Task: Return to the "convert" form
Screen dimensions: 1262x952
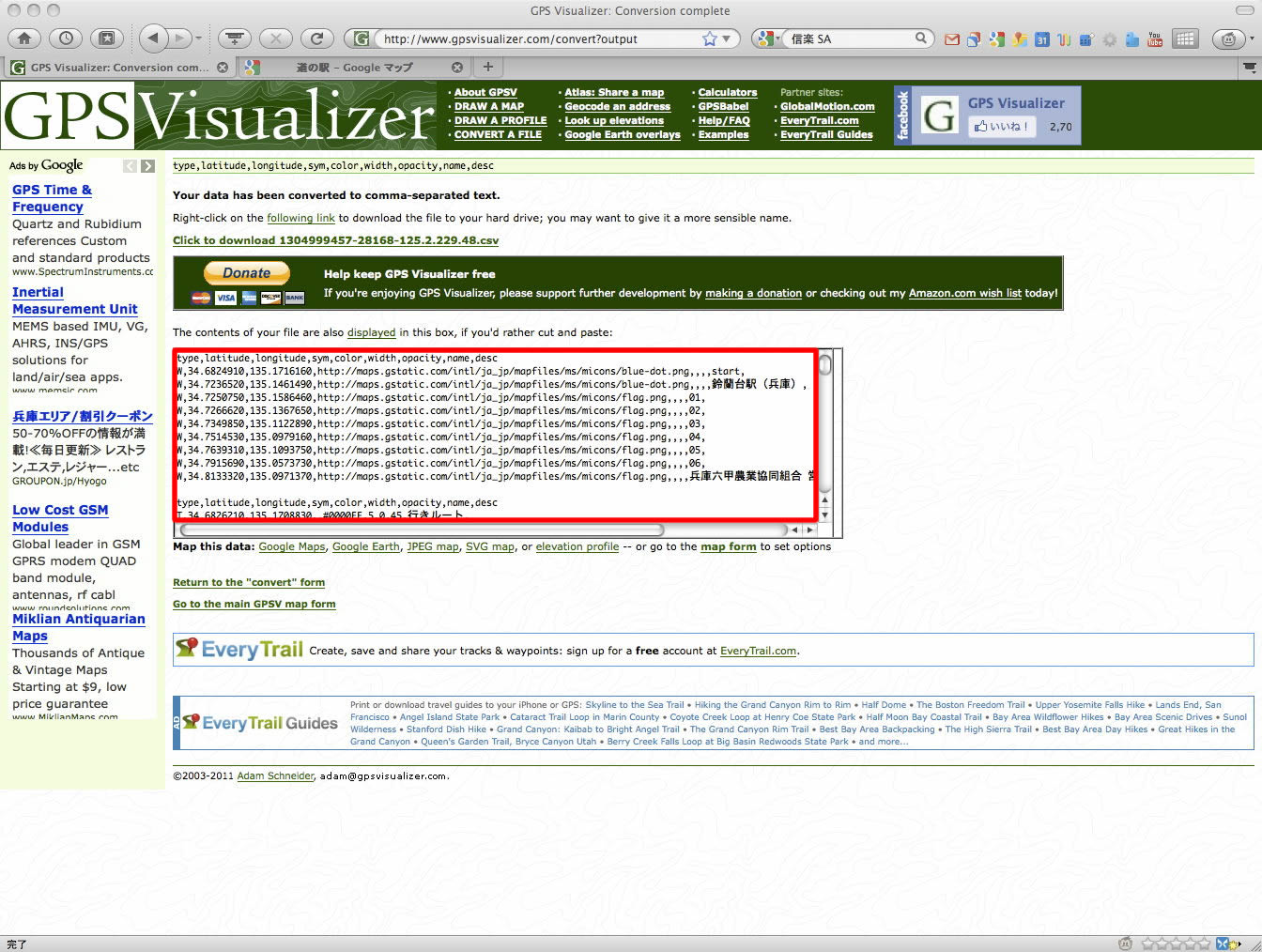Action: tap(249, 582)
